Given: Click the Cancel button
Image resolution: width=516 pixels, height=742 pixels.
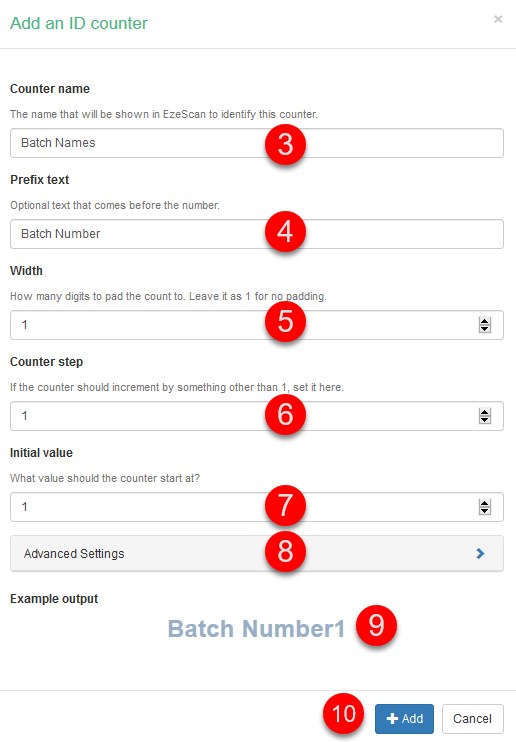Looking at the screenshot, I should (x=472, y=719).
